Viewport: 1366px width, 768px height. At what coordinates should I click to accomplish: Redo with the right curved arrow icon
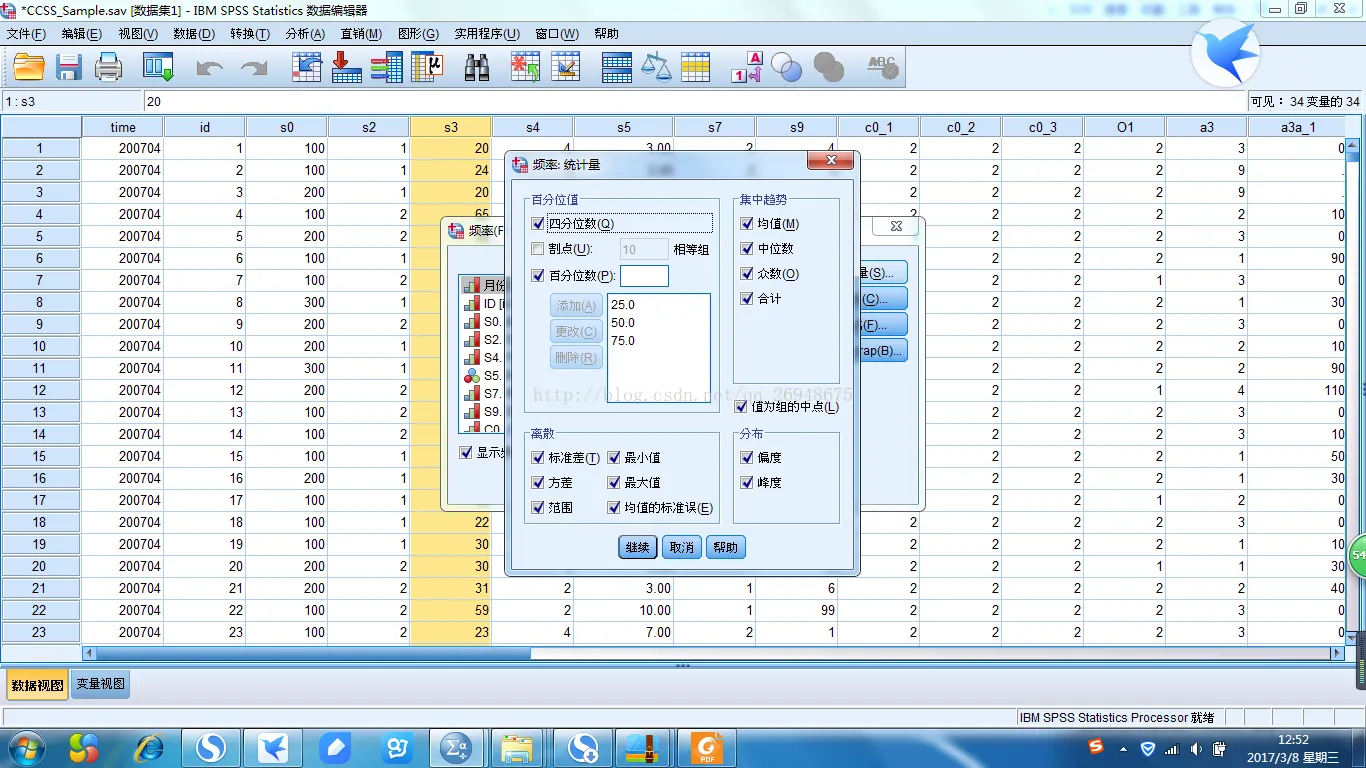(253, 68)
